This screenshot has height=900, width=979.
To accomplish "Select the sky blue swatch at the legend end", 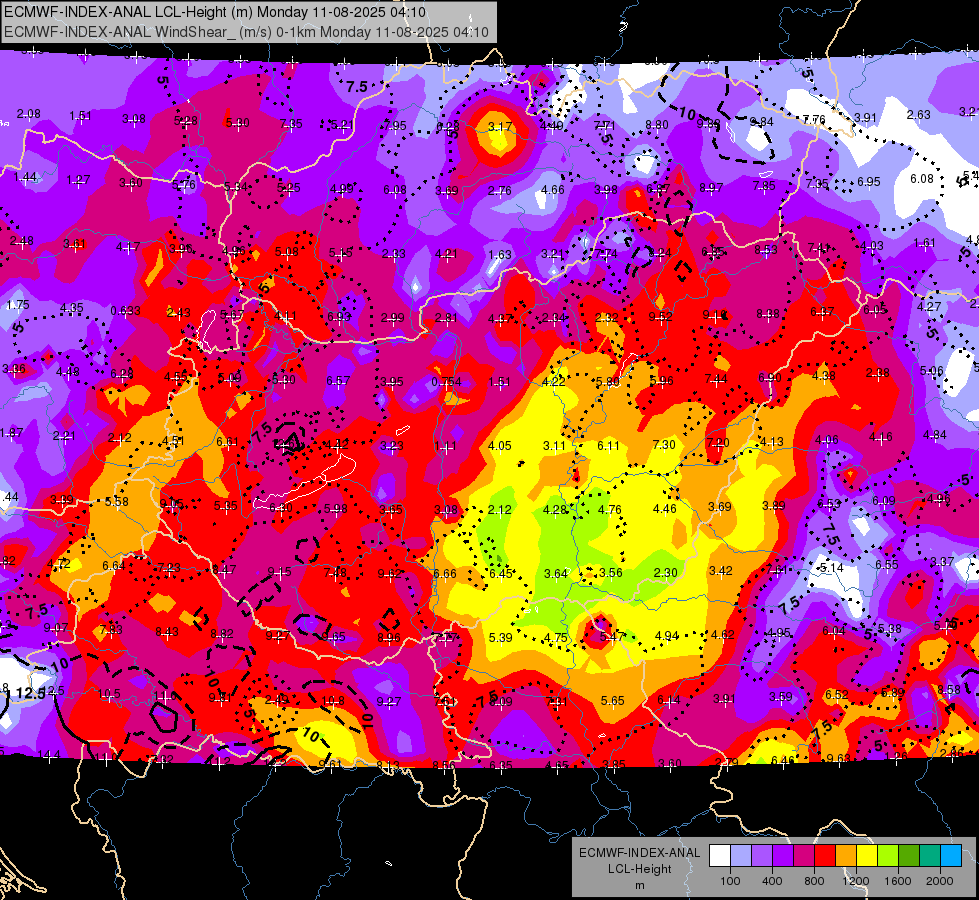I will [951, 856].
